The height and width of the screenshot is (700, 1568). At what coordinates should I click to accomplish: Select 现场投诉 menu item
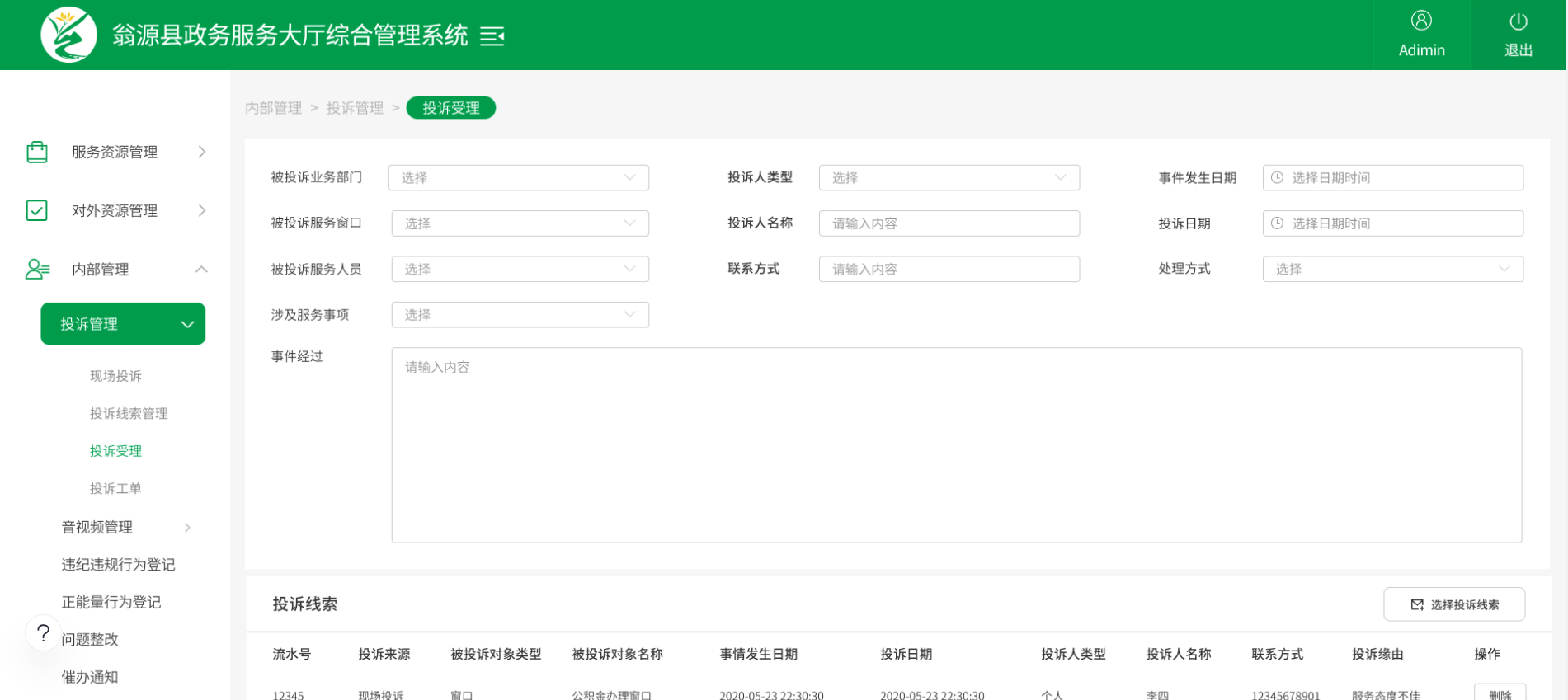pyautogui.click(x=115, y=376)
